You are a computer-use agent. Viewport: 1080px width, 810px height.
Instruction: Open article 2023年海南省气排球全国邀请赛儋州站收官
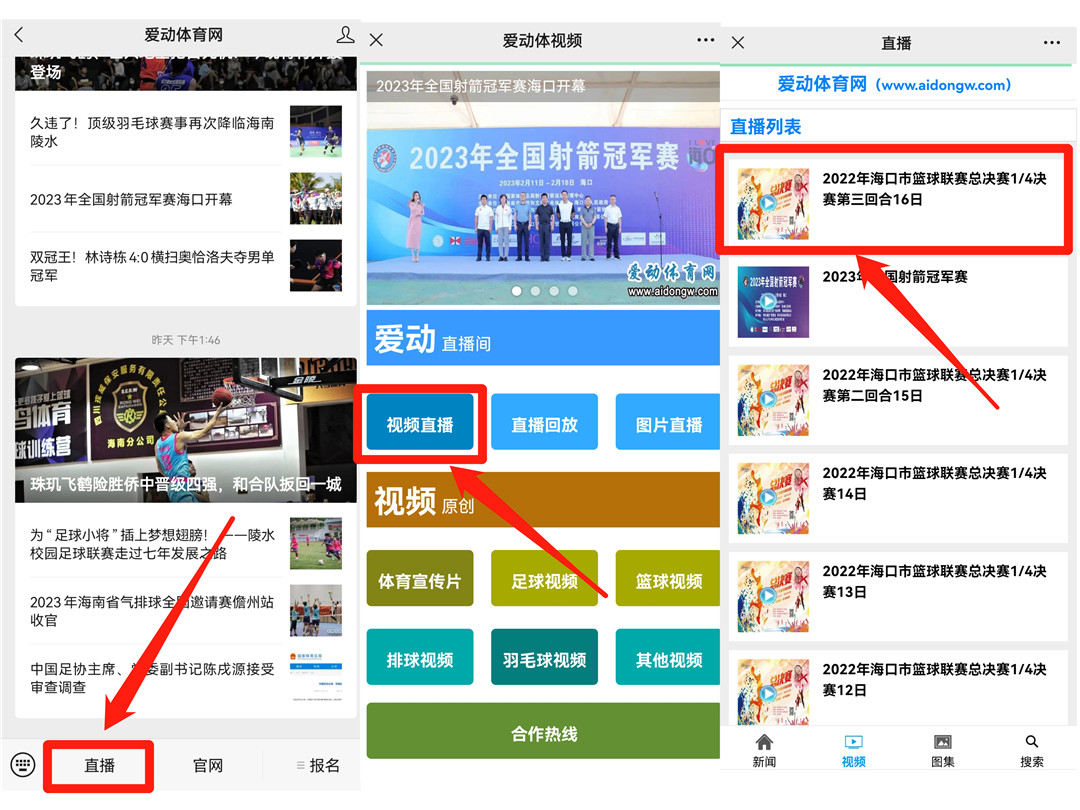pyautogui.click(x=185, y=611)
